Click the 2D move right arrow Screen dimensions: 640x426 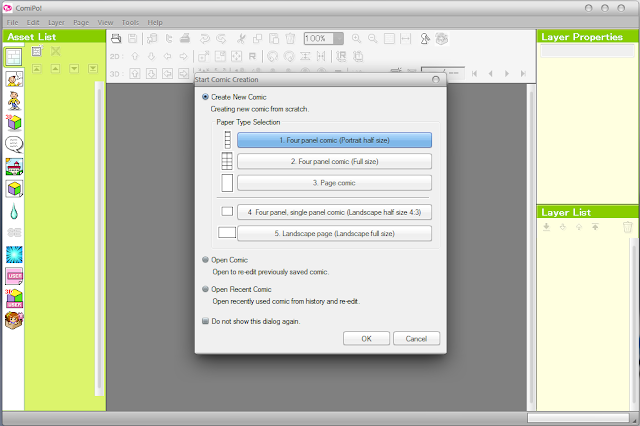click(x=184, y=56)
